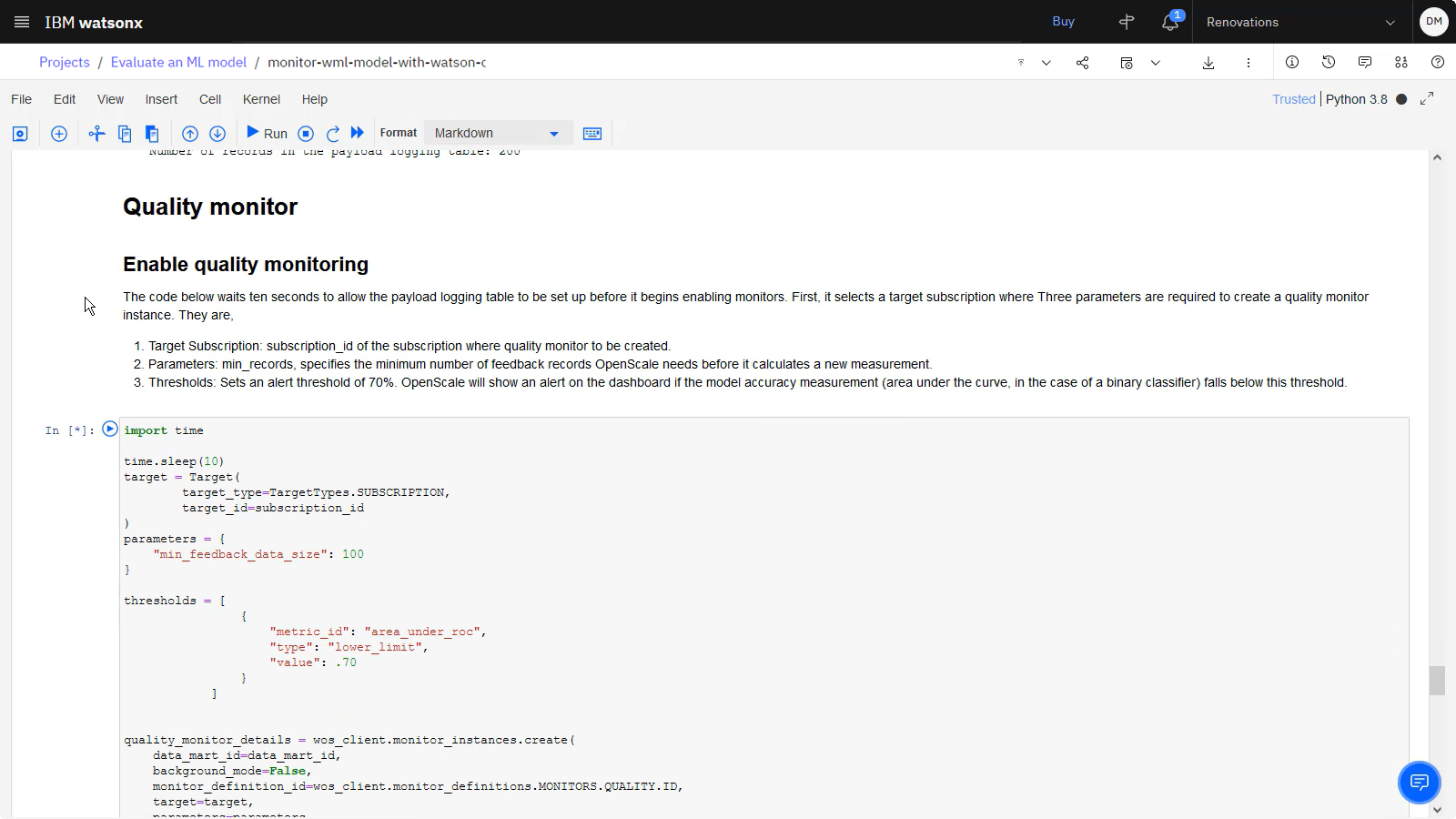This screenshot has height=819, width=1456.
Task: Click the Enable quality monitoring heading
Action: [x=246, y=265]
